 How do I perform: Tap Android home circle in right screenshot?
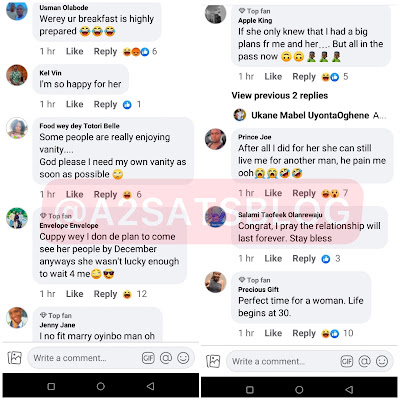pos(299,390)
